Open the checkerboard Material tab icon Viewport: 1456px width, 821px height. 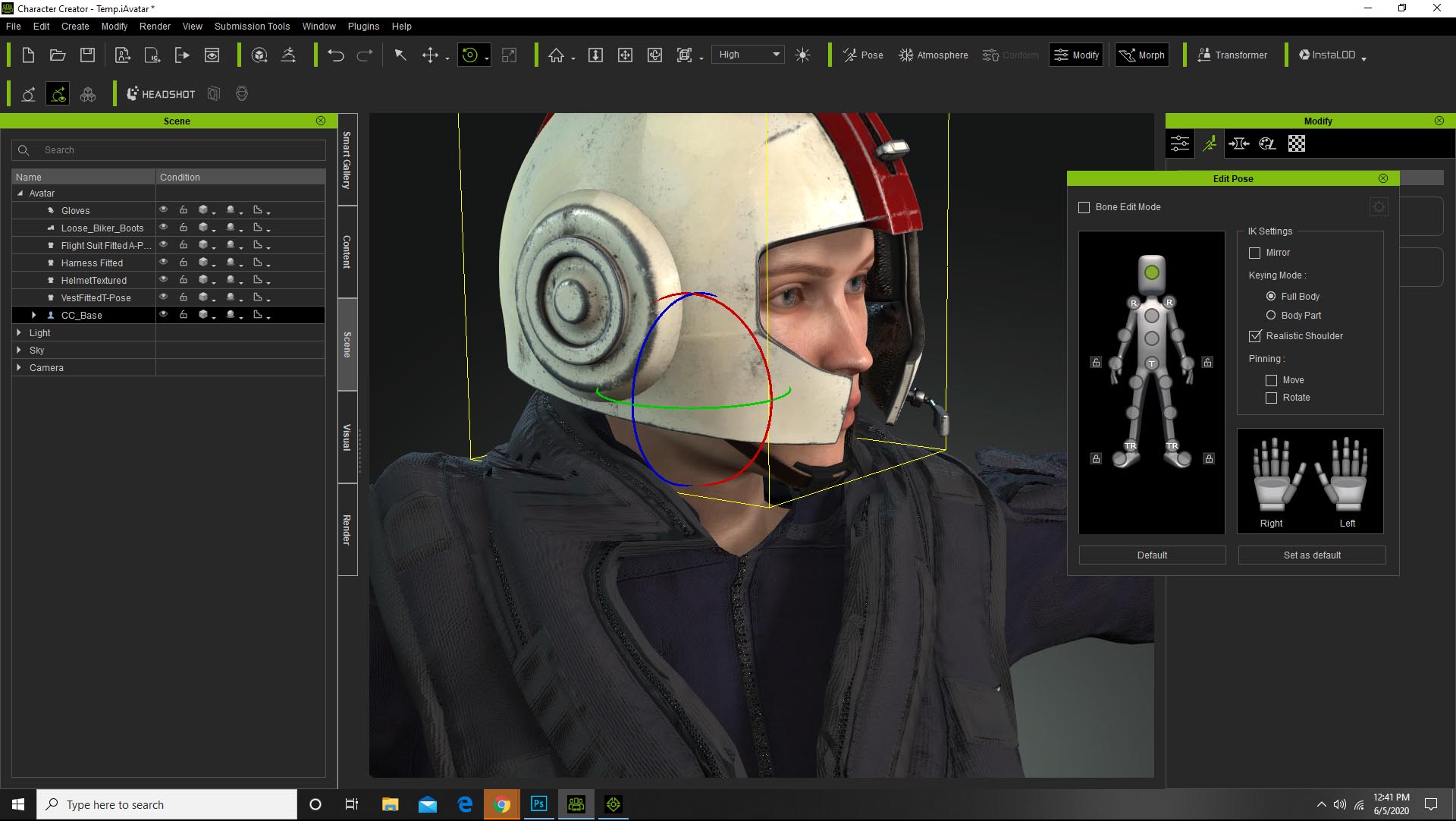[1297, 144]
